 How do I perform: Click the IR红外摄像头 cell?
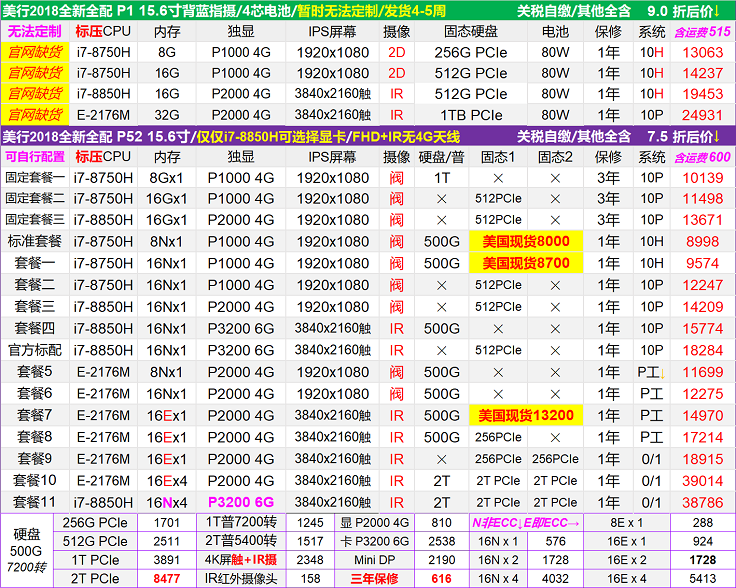click(x=239, y=578)
